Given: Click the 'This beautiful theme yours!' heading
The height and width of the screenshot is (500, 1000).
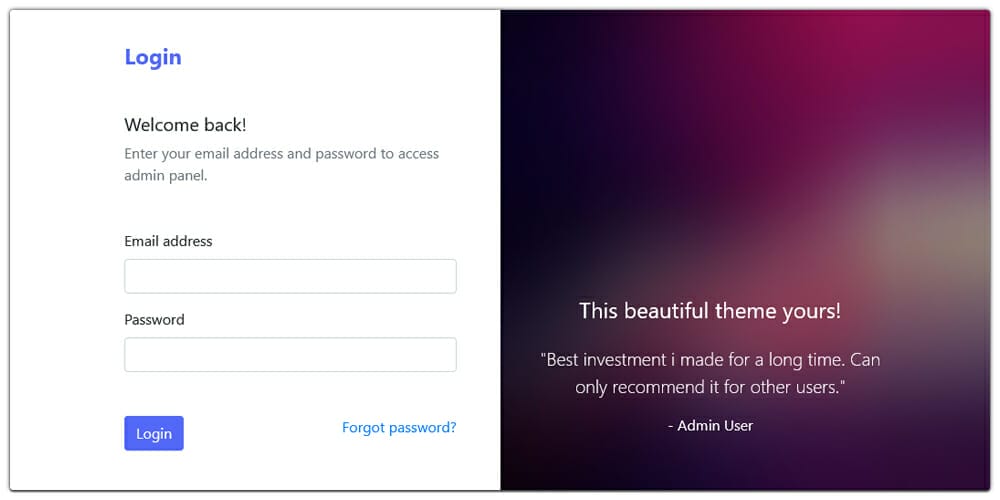Looking at the screenshot, I should (x=710, y=311).
